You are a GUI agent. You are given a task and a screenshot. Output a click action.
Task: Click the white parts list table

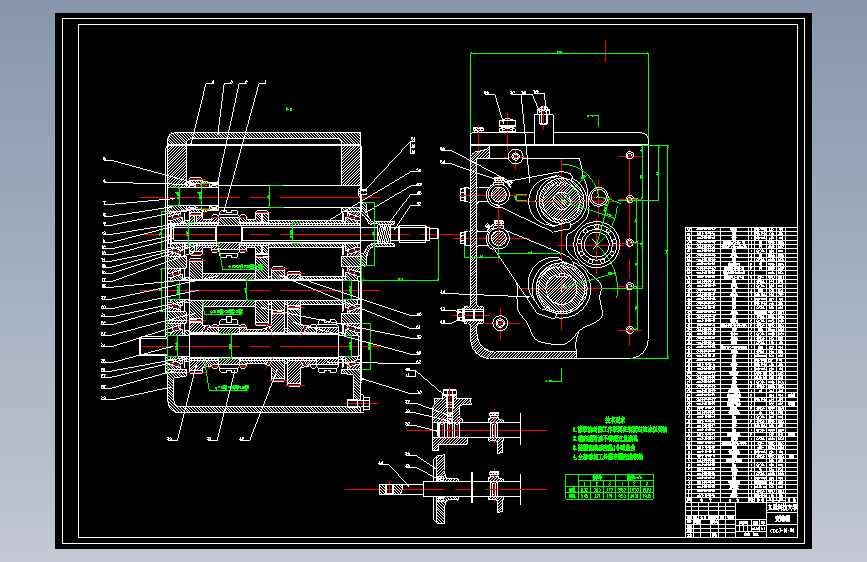pos(741,365)
